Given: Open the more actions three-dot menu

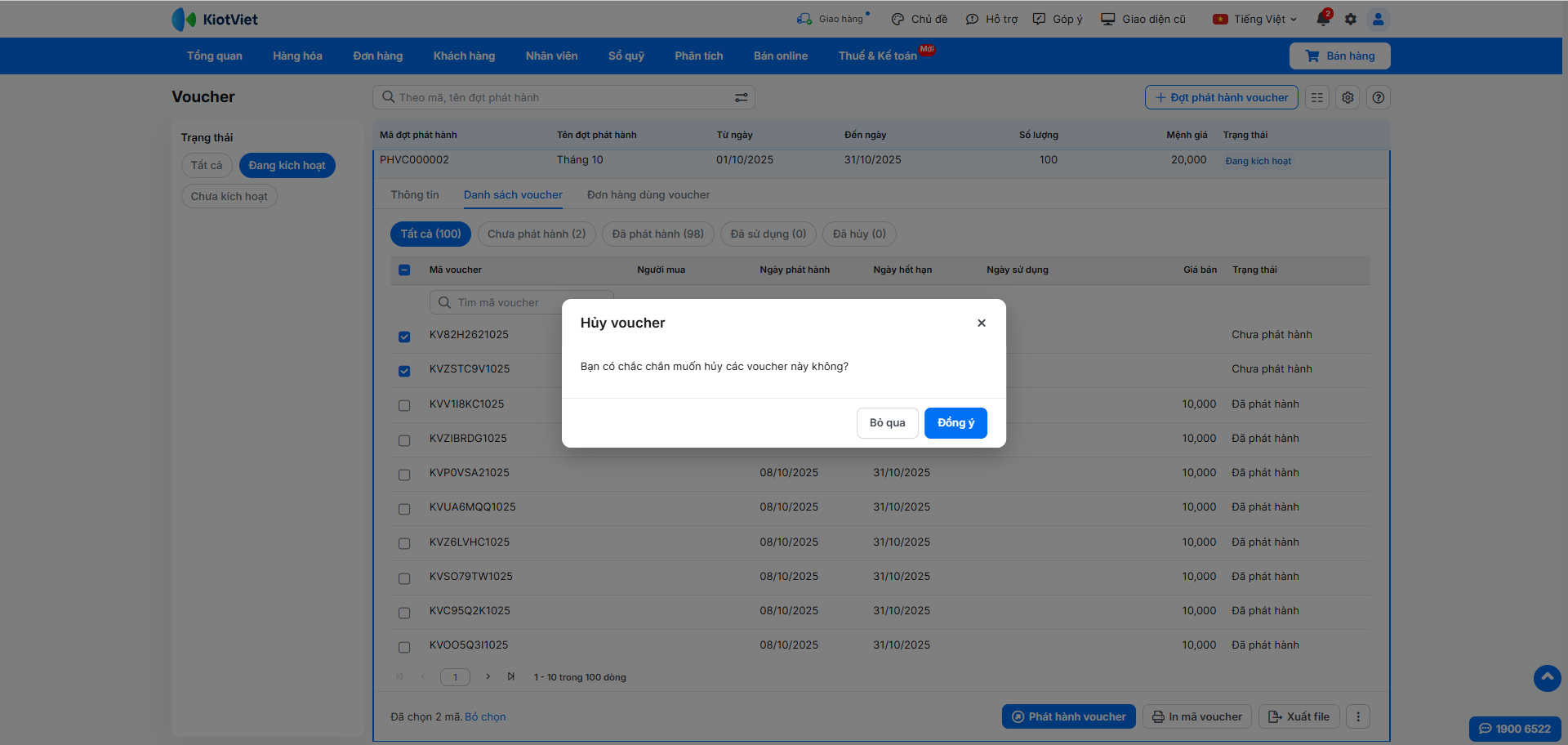Looking at the screenshot, I should 1358,716.
